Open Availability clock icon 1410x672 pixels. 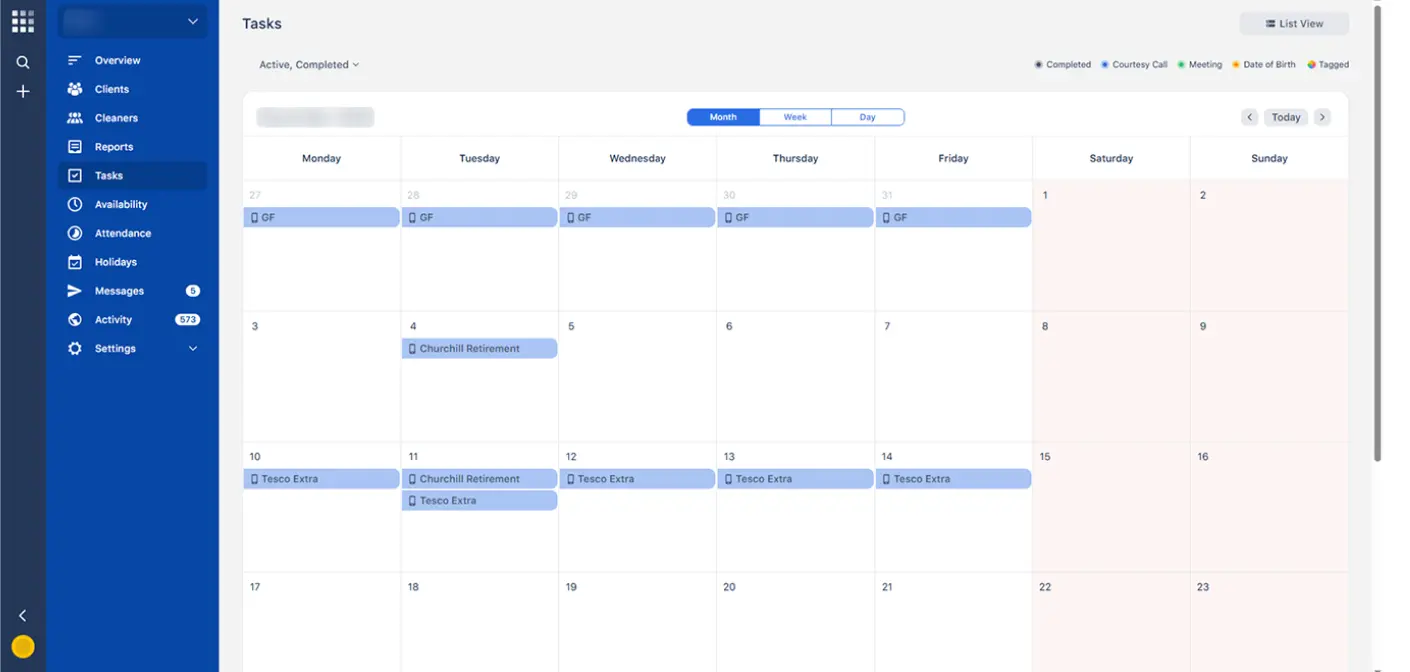[x=75, y=204]
